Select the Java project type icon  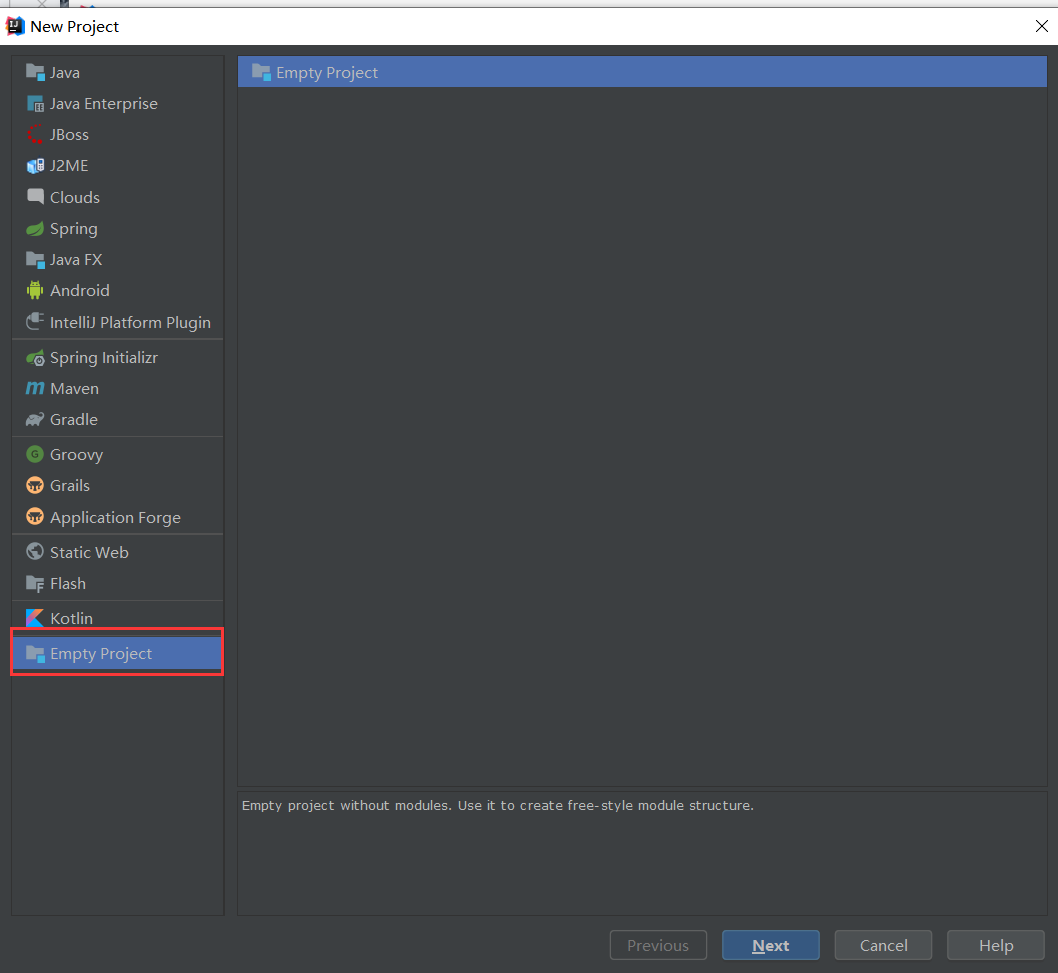[35, 72]
